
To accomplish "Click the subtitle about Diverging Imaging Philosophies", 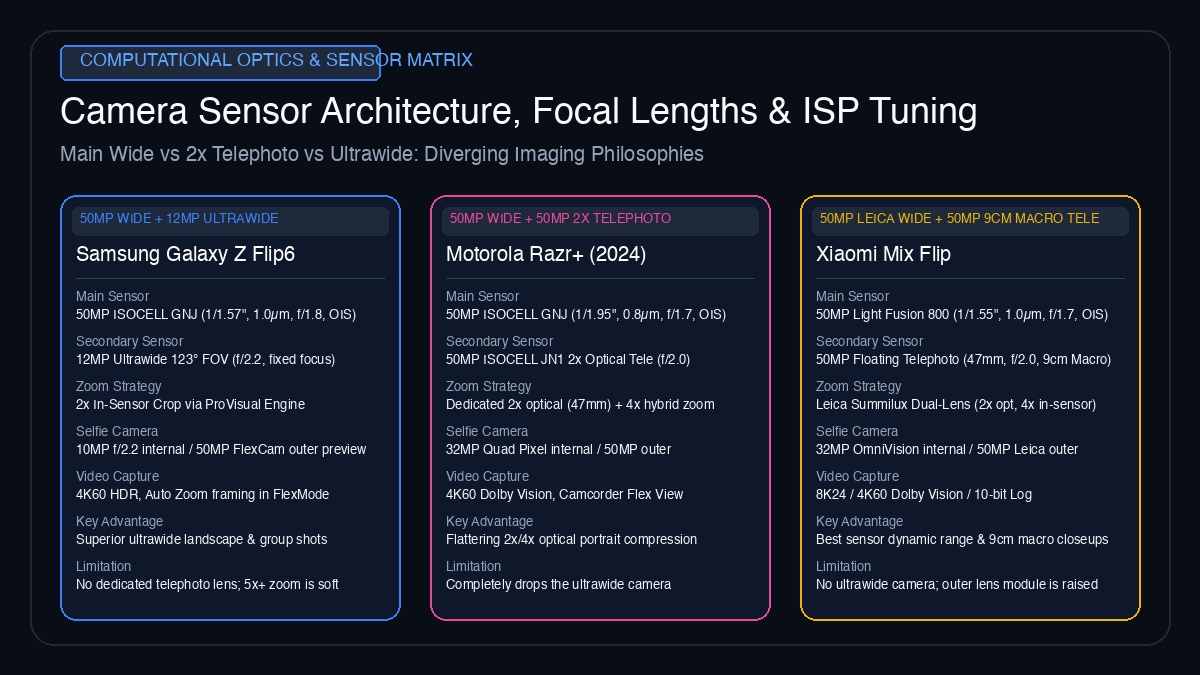I will point(382,154).
